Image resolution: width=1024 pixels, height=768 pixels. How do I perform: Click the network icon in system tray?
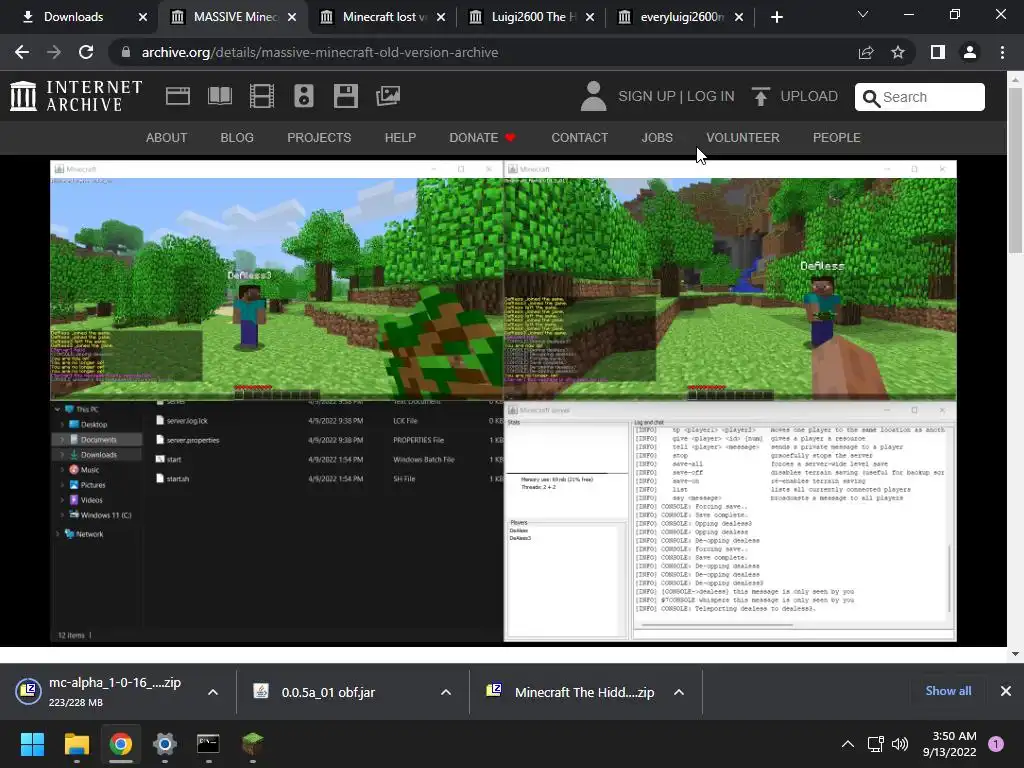tap(875, 744)
